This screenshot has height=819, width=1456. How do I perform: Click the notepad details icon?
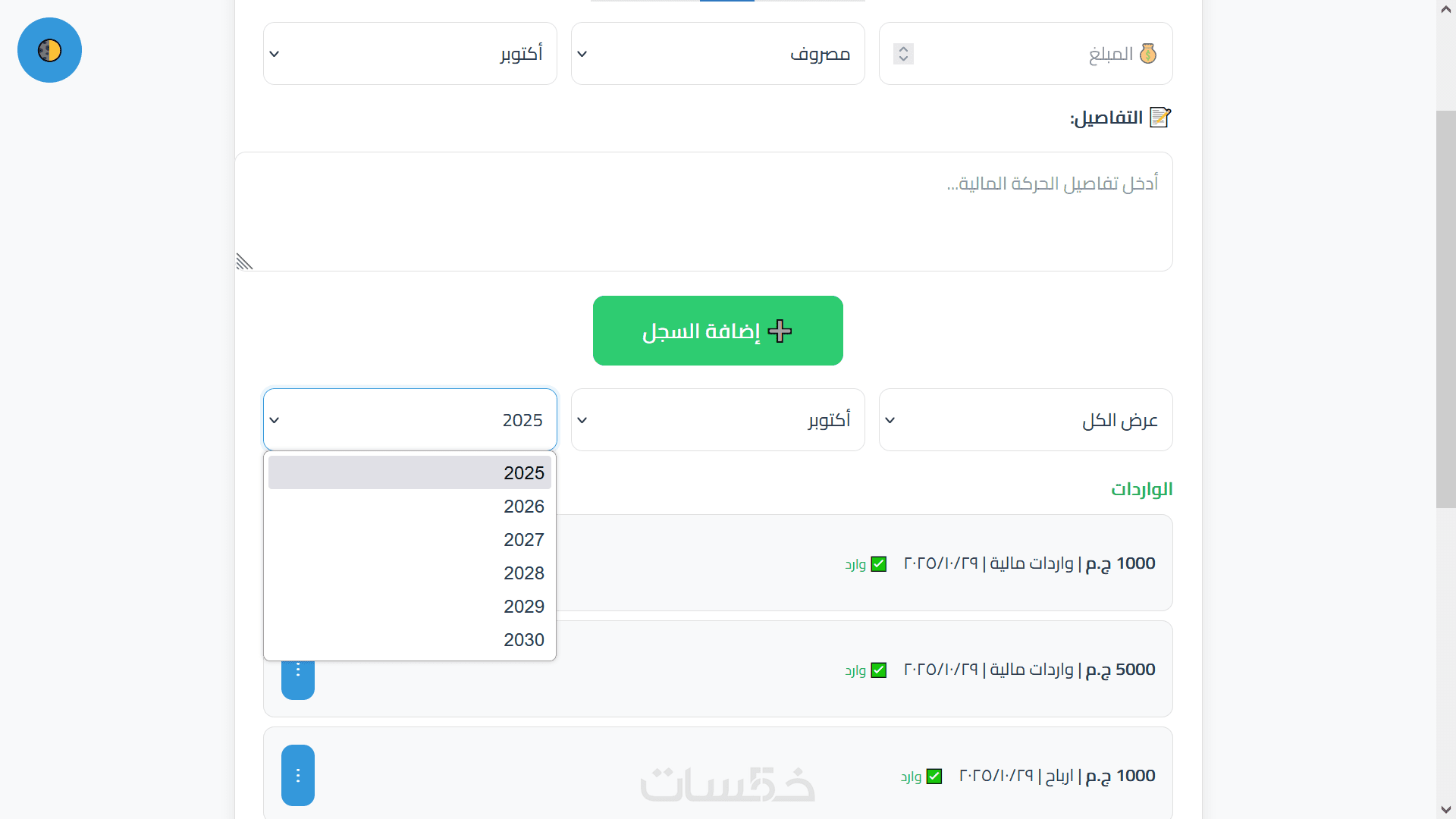(1160, 118)
